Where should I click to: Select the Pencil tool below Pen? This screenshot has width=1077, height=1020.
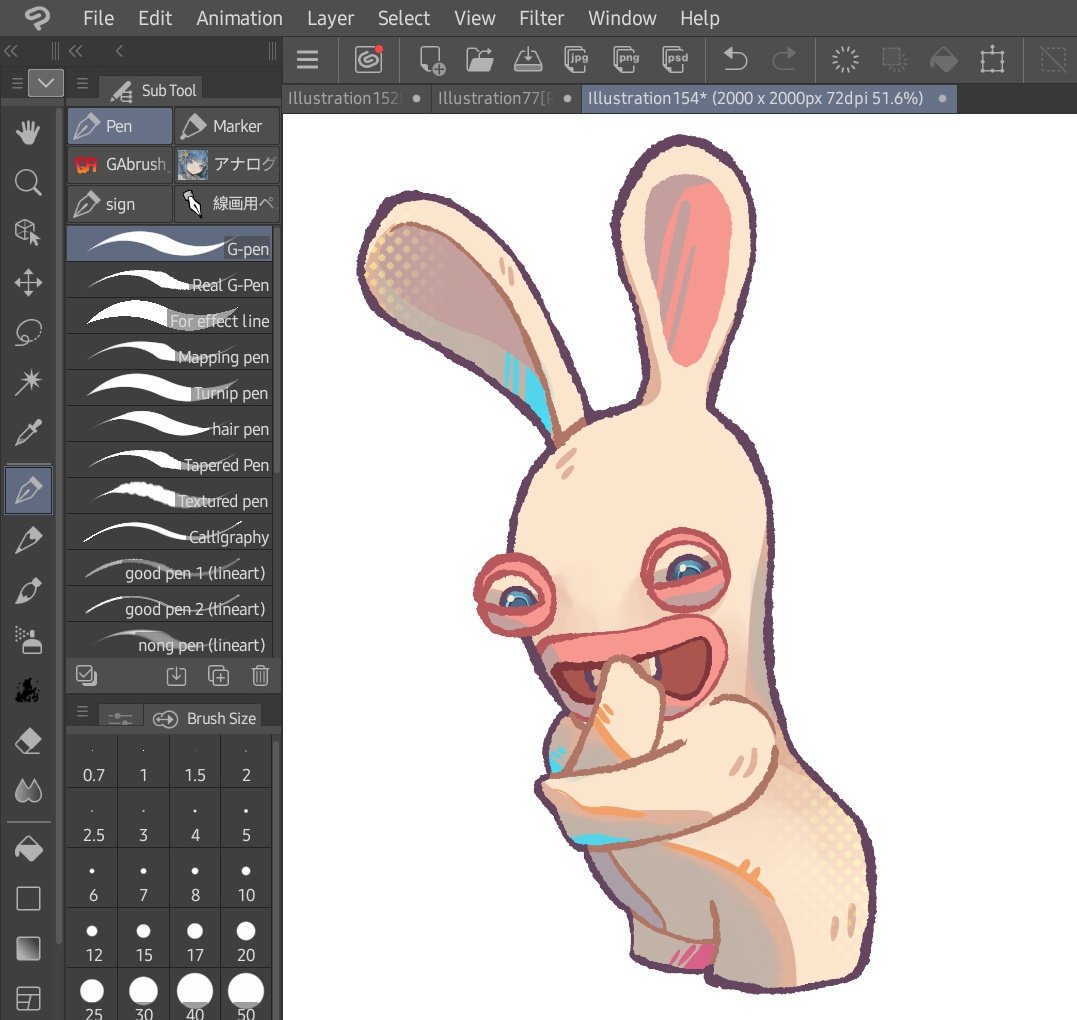click(28, 540)
